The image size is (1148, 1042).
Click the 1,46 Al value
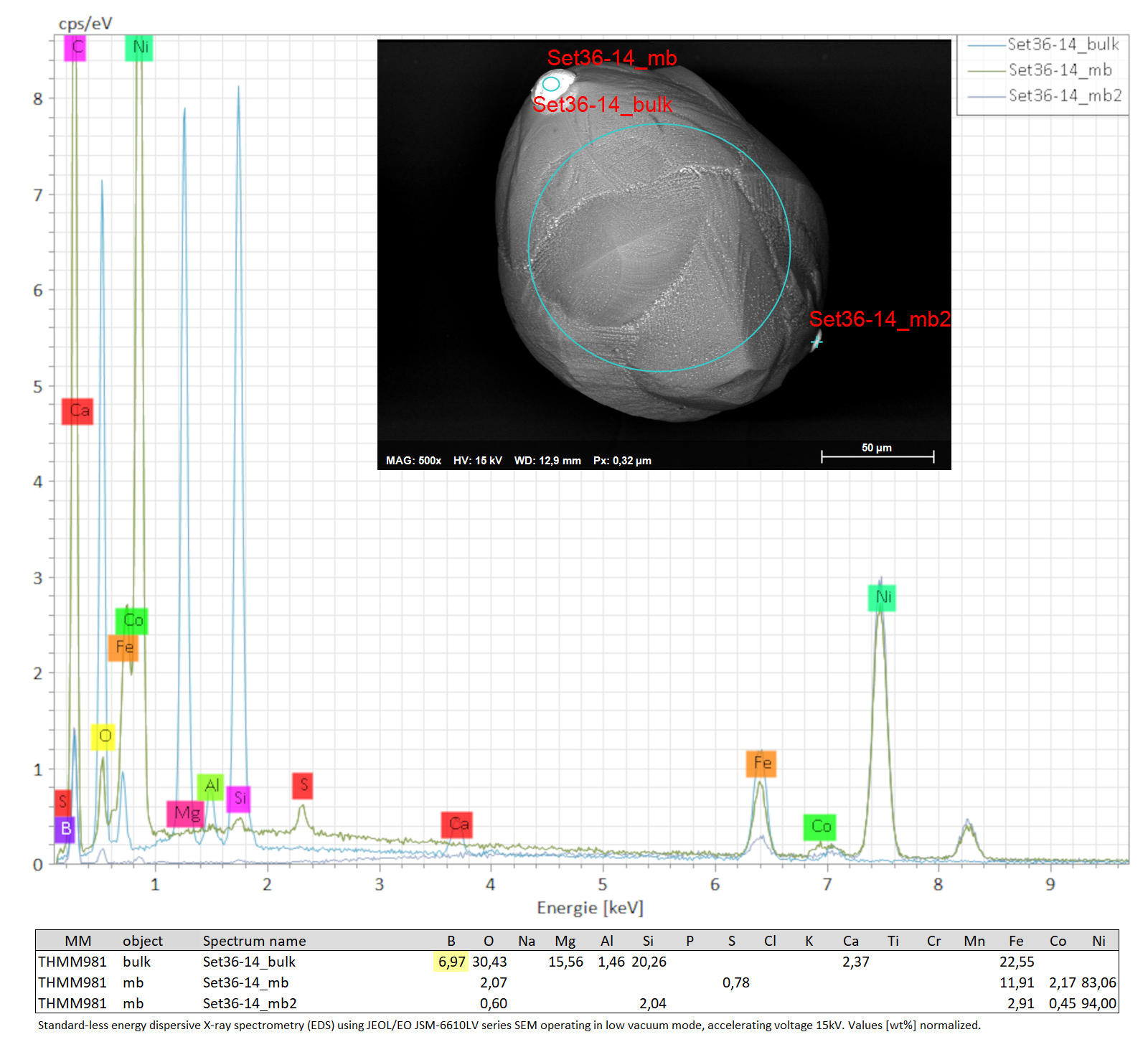click(x=611, y=962)
